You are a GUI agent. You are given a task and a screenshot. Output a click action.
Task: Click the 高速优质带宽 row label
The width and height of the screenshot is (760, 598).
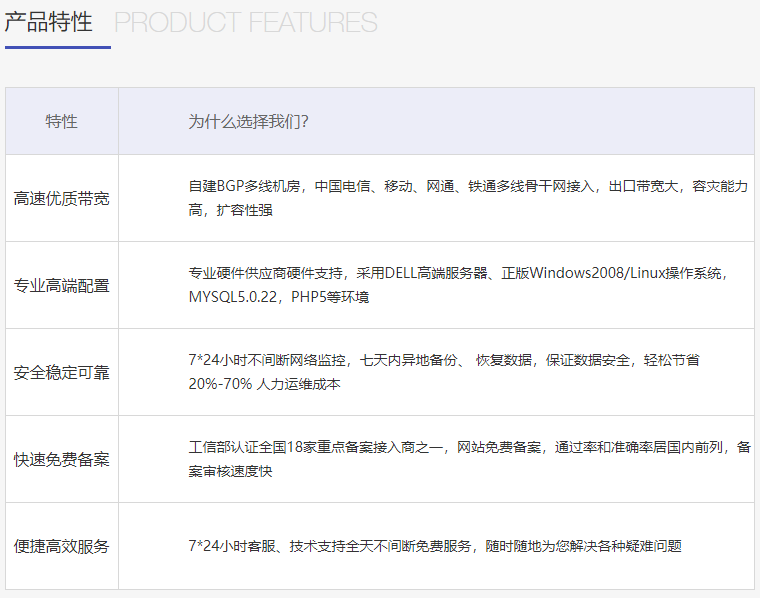(x=61, y=198)
